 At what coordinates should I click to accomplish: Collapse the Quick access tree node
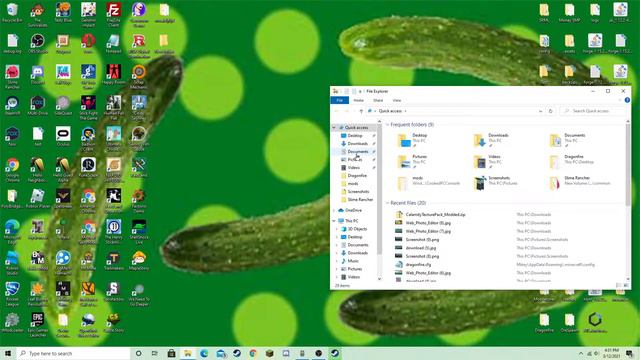(334, 127)
